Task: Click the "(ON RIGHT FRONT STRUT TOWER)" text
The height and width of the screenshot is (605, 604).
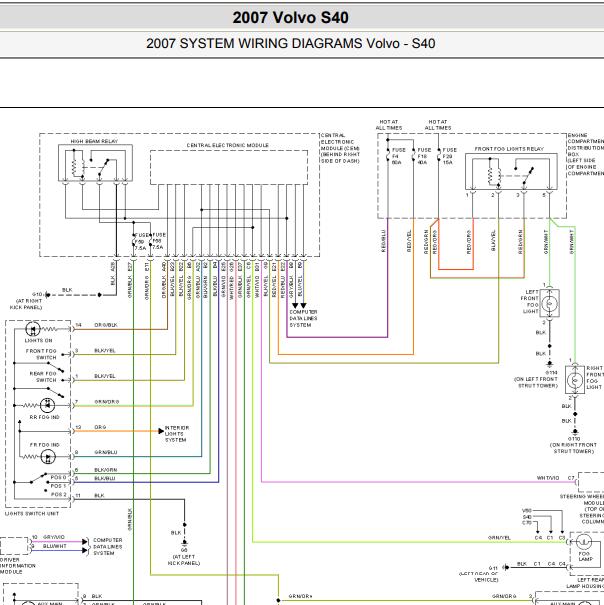Action: click(574, 448)
